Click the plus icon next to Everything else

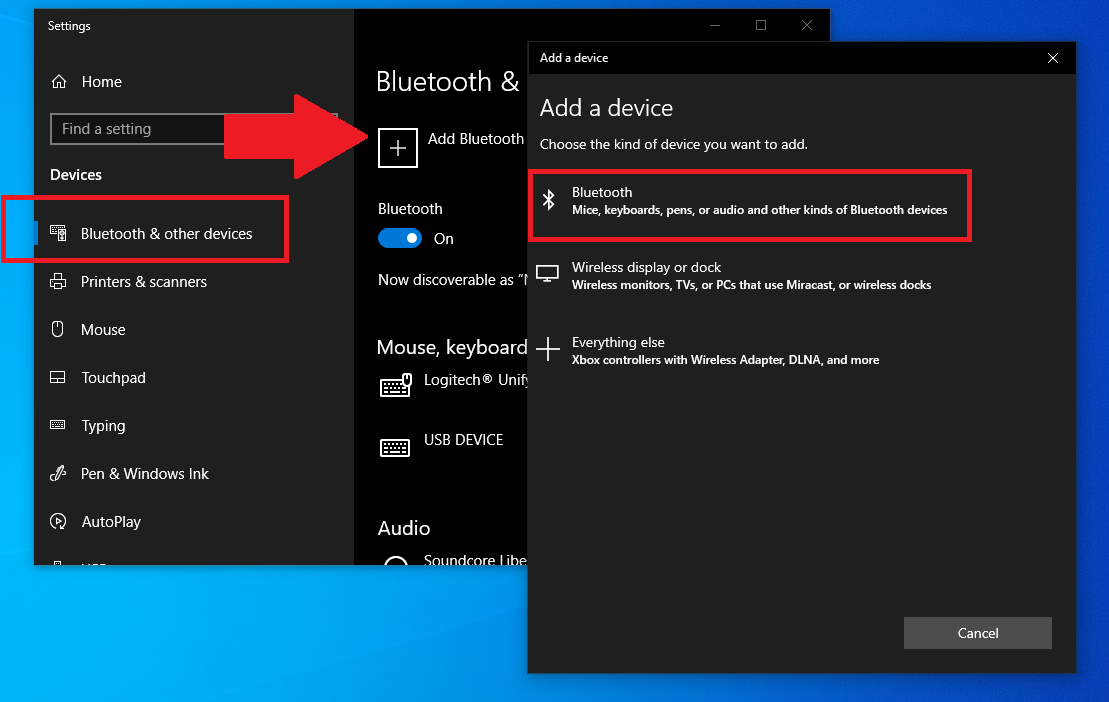tap(548, 348)
